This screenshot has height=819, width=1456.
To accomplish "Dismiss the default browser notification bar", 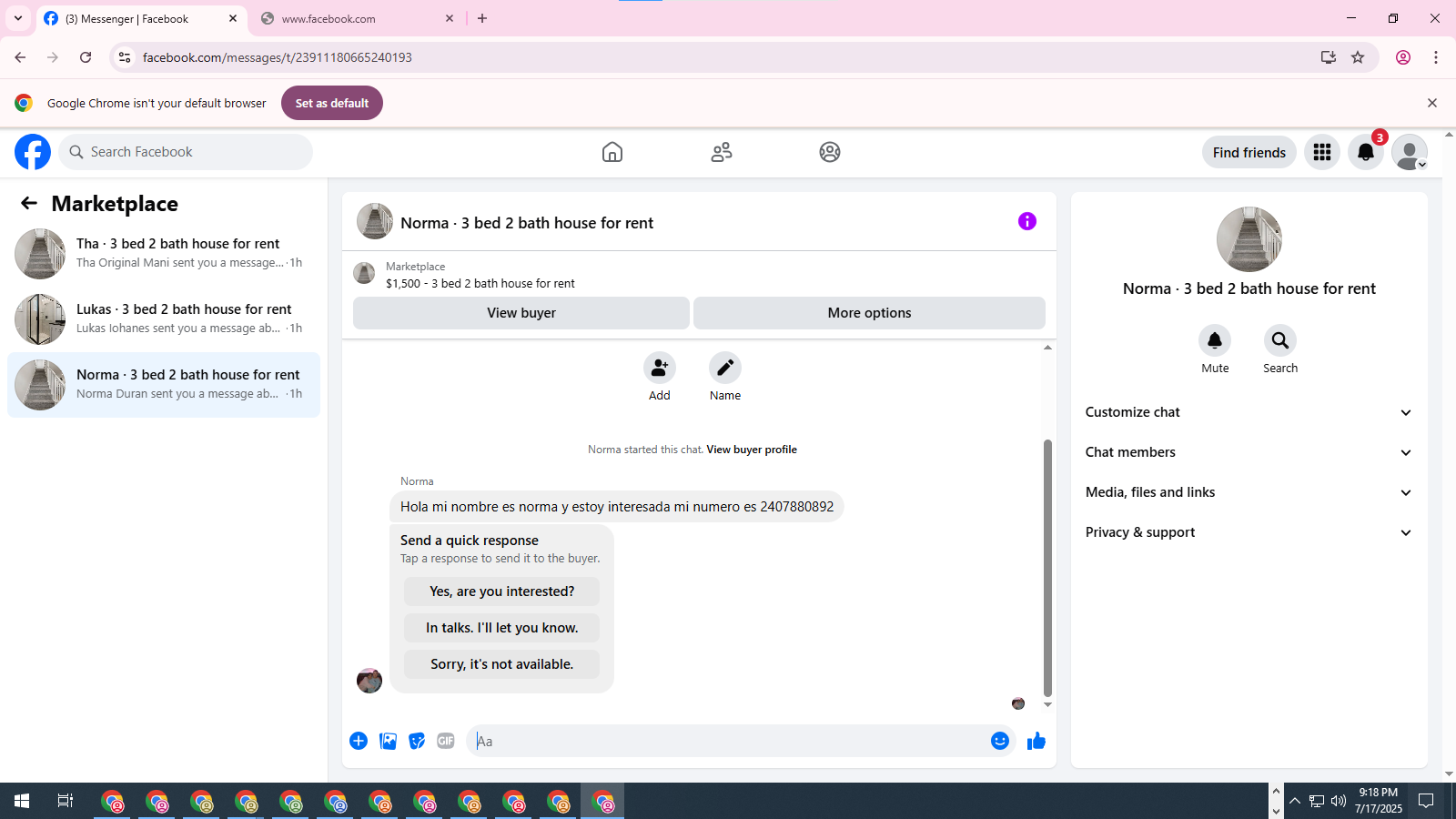I will point(1432,103).
